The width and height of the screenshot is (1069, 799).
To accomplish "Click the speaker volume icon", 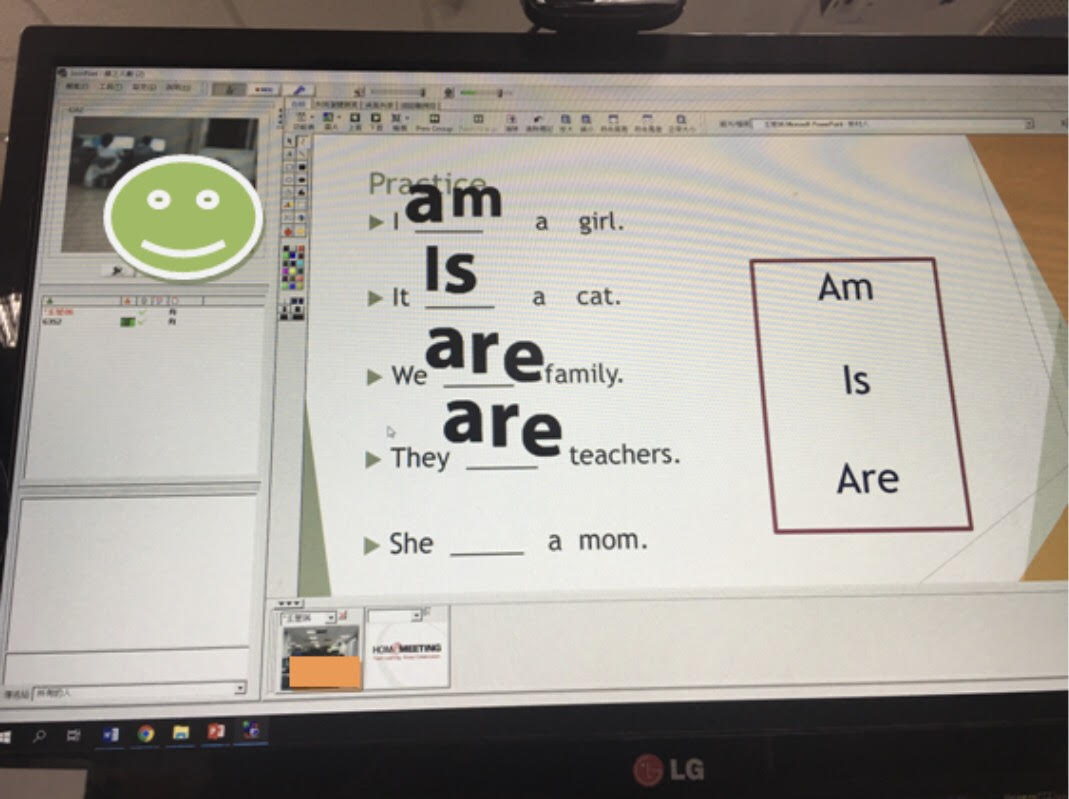I will [360, 91].
